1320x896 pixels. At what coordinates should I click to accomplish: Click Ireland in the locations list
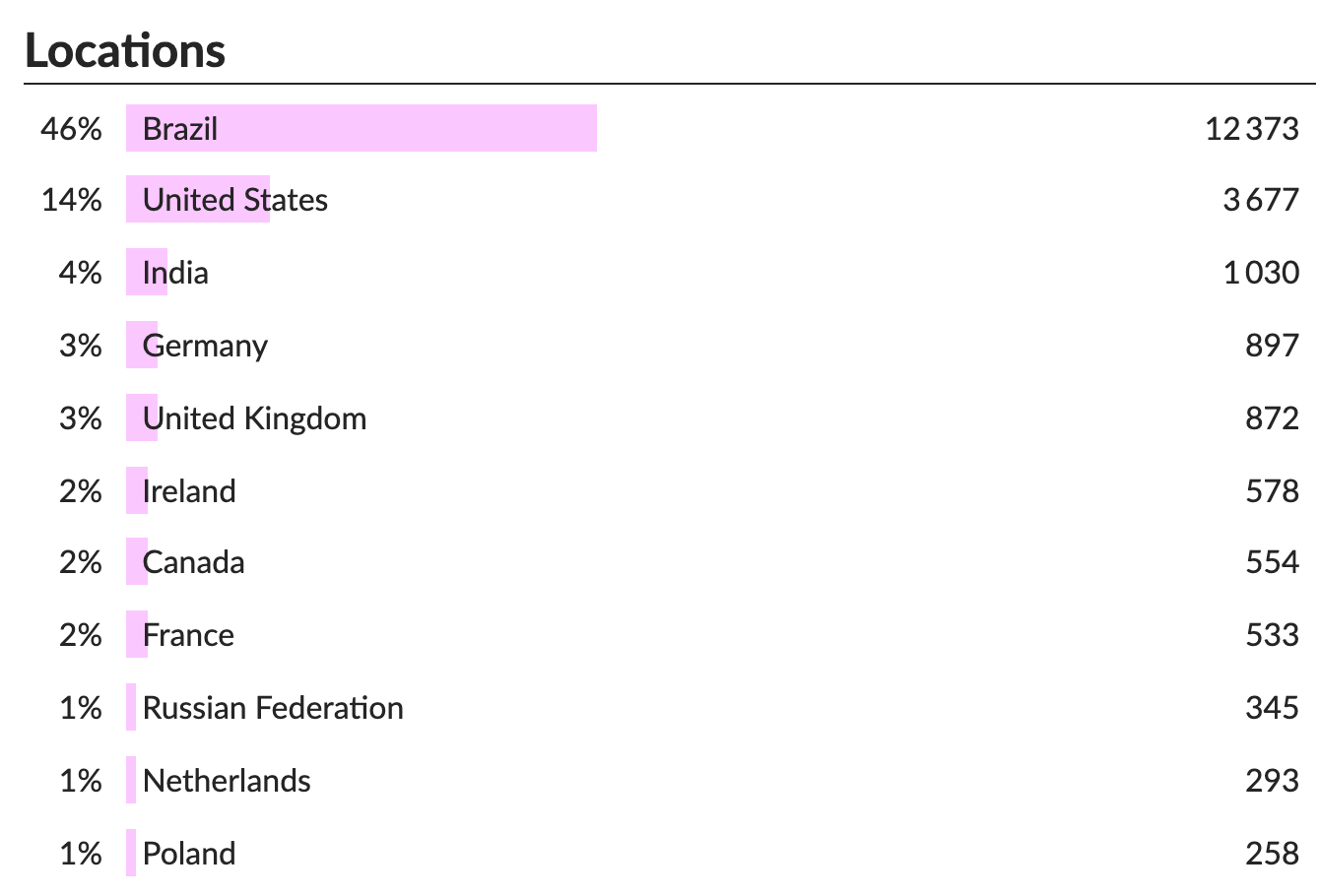189,491
